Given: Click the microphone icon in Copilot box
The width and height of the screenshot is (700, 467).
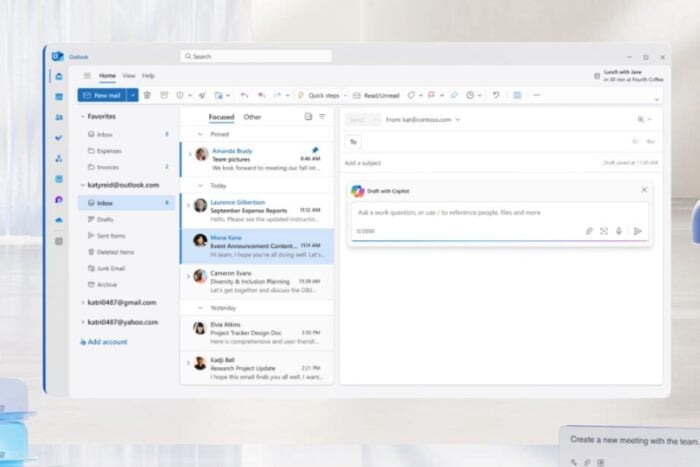Looking at the screenshot, I should (x=619, y=231).
